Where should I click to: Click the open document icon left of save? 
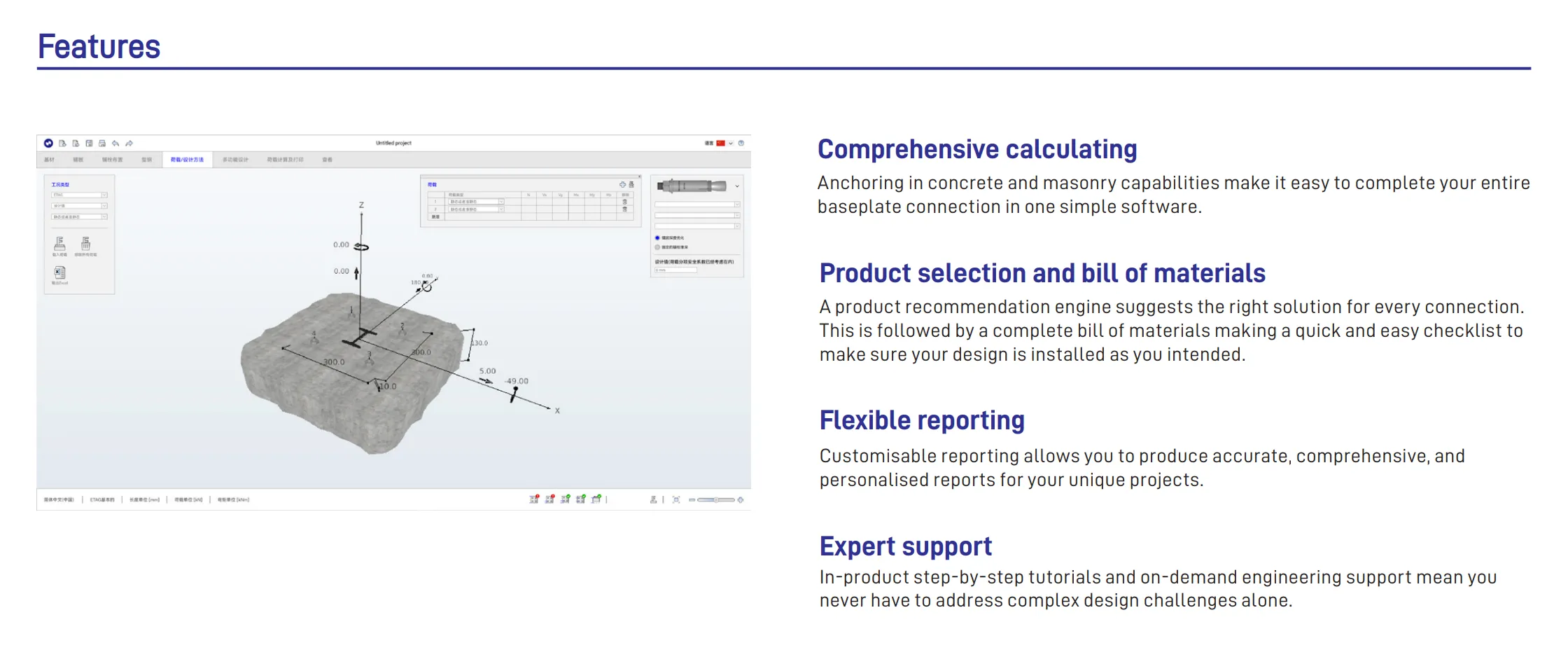(x=76, y=143)
